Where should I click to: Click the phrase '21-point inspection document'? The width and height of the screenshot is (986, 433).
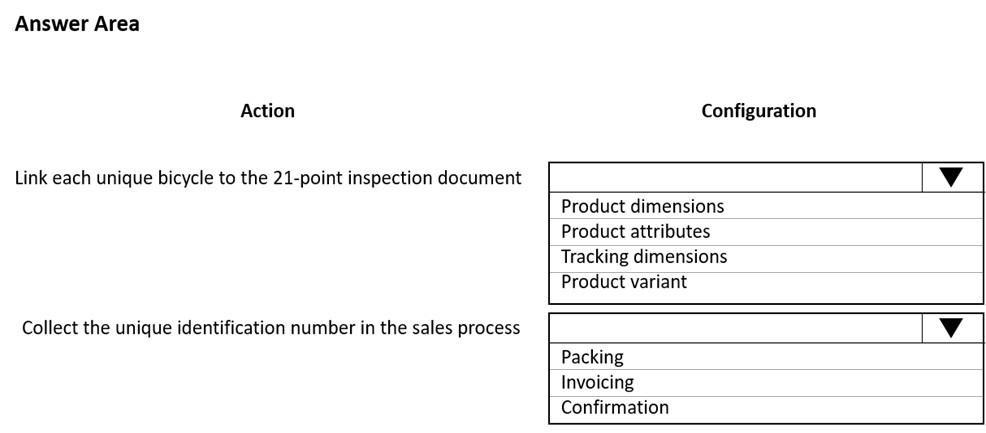coord(397,178)
